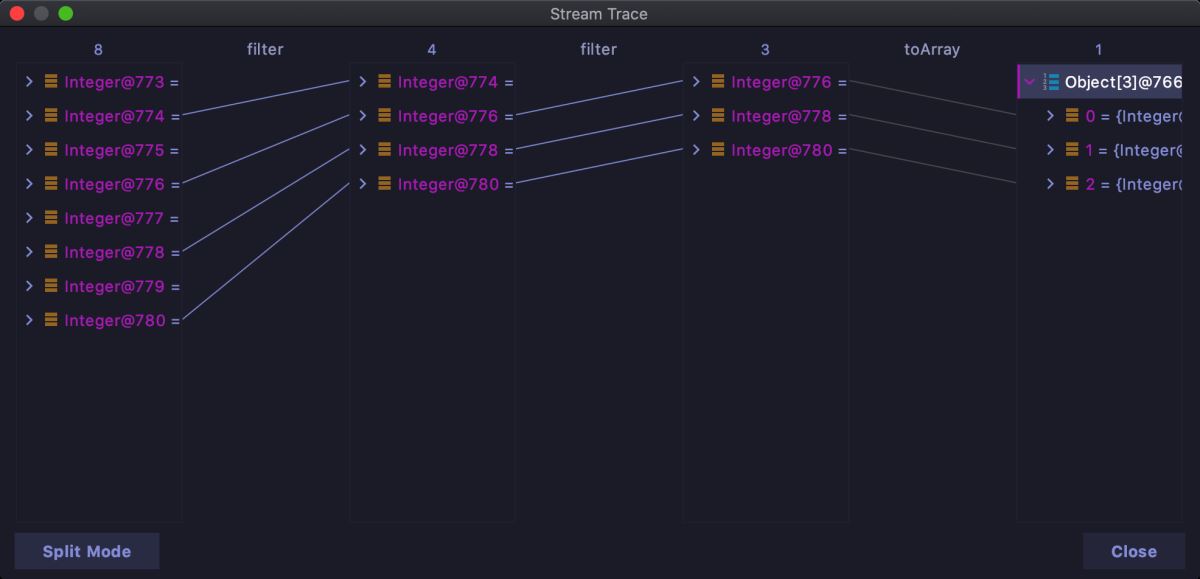
Task: Expand Integer@778 in the second column
Action: point(363,150)
